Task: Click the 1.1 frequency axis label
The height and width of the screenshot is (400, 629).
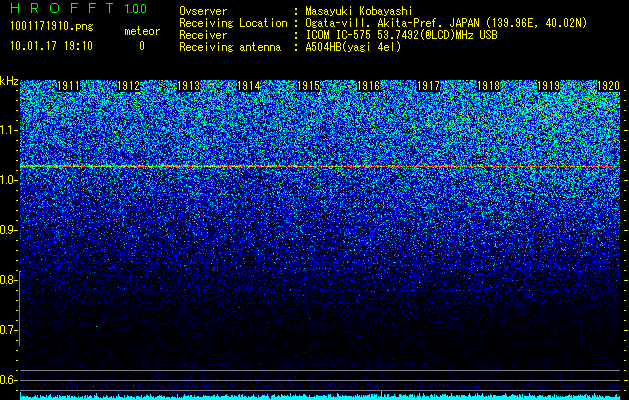Action: coord(7,130)
